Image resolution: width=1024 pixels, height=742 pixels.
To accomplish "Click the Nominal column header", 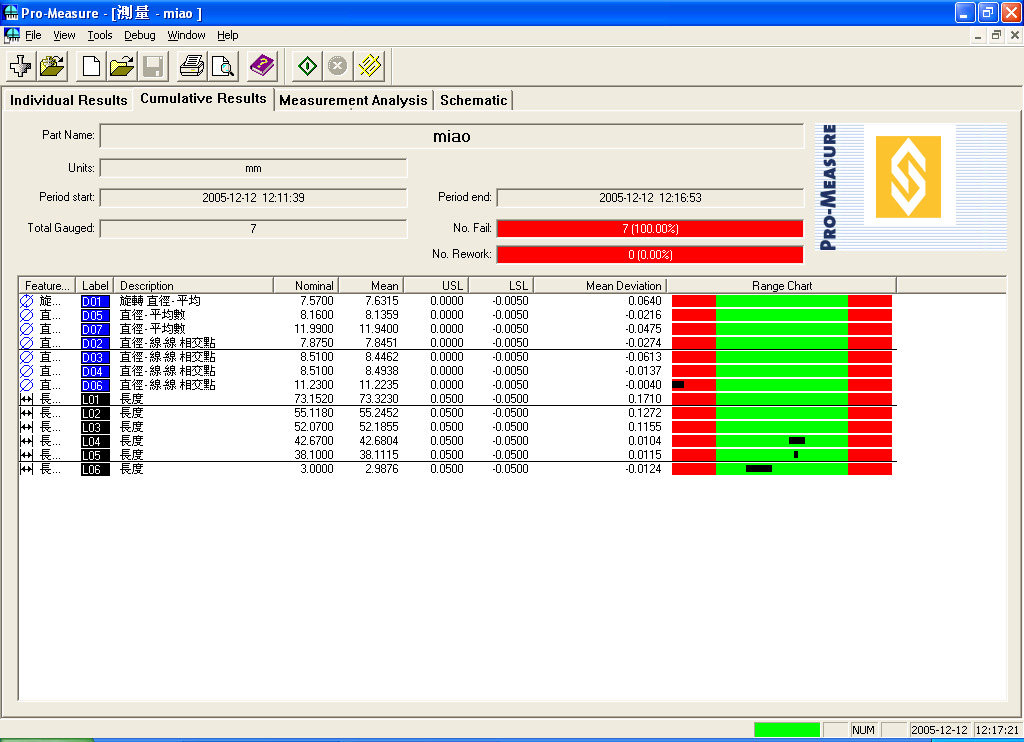I will 306,286.
